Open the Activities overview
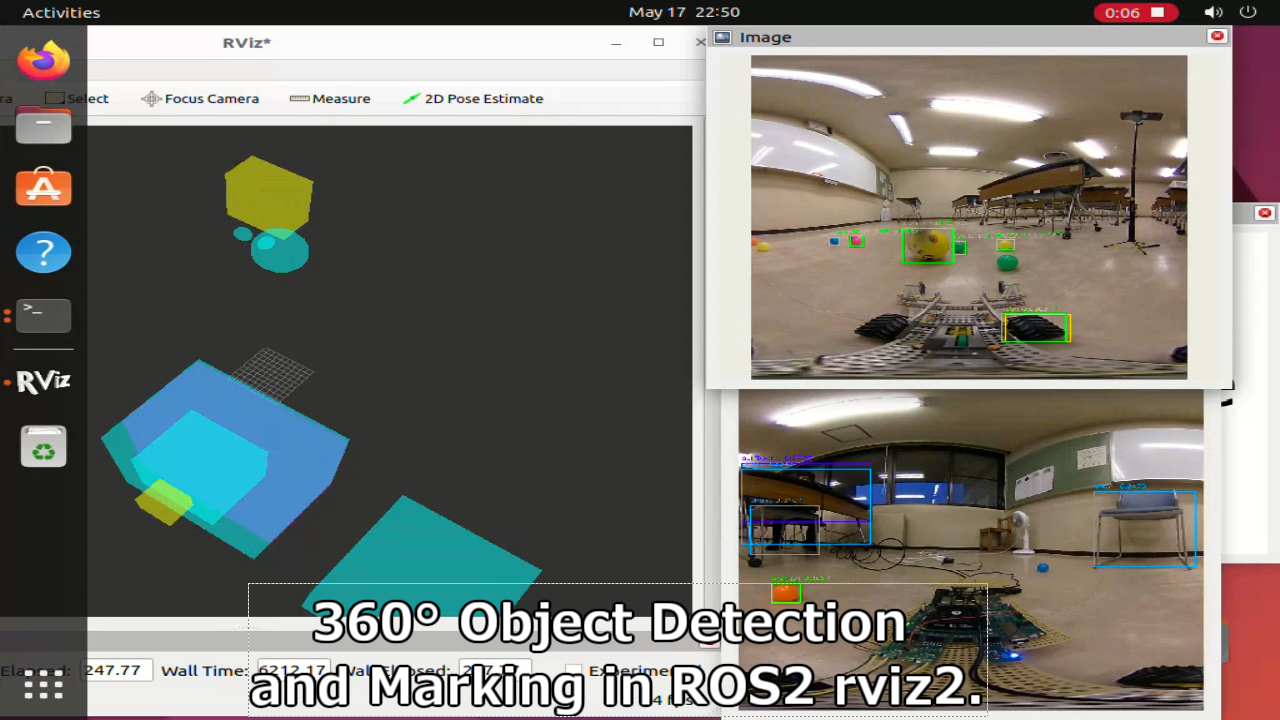 (x=61, y=13)
